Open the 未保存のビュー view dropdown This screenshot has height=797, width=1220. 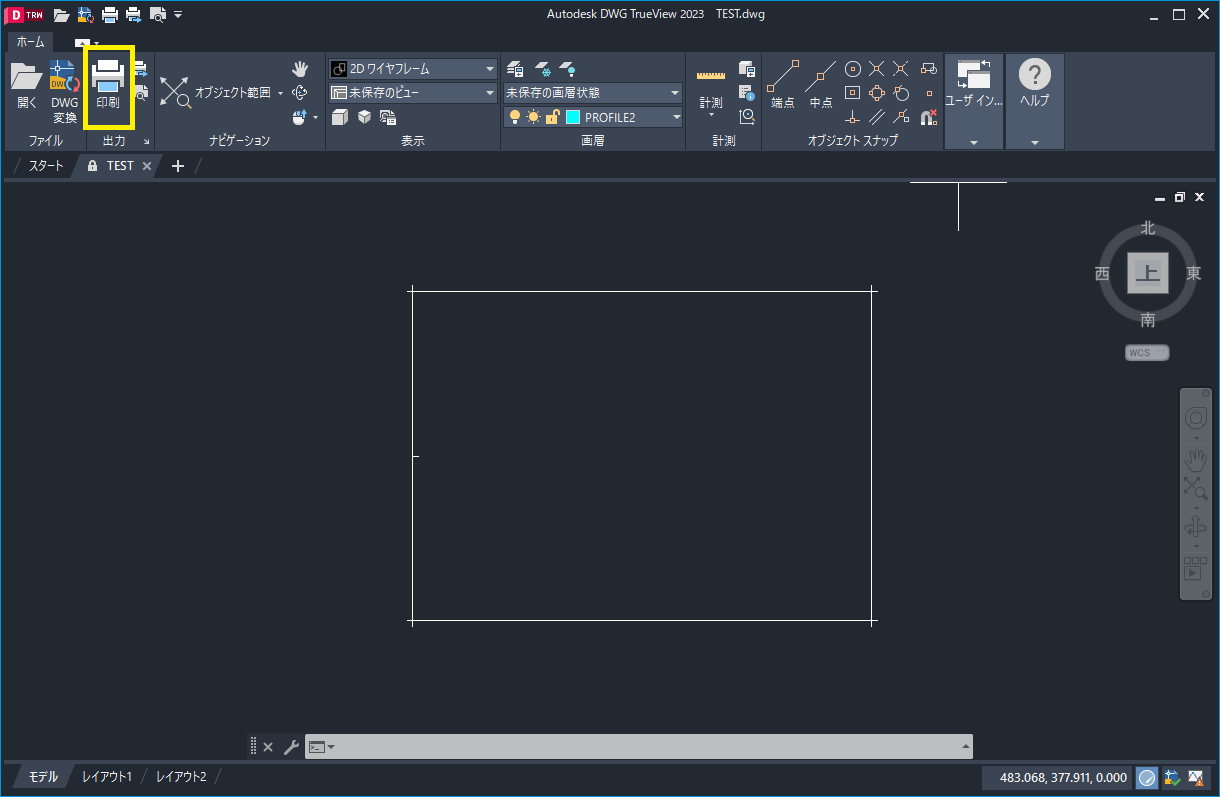(x=413, y=93)
